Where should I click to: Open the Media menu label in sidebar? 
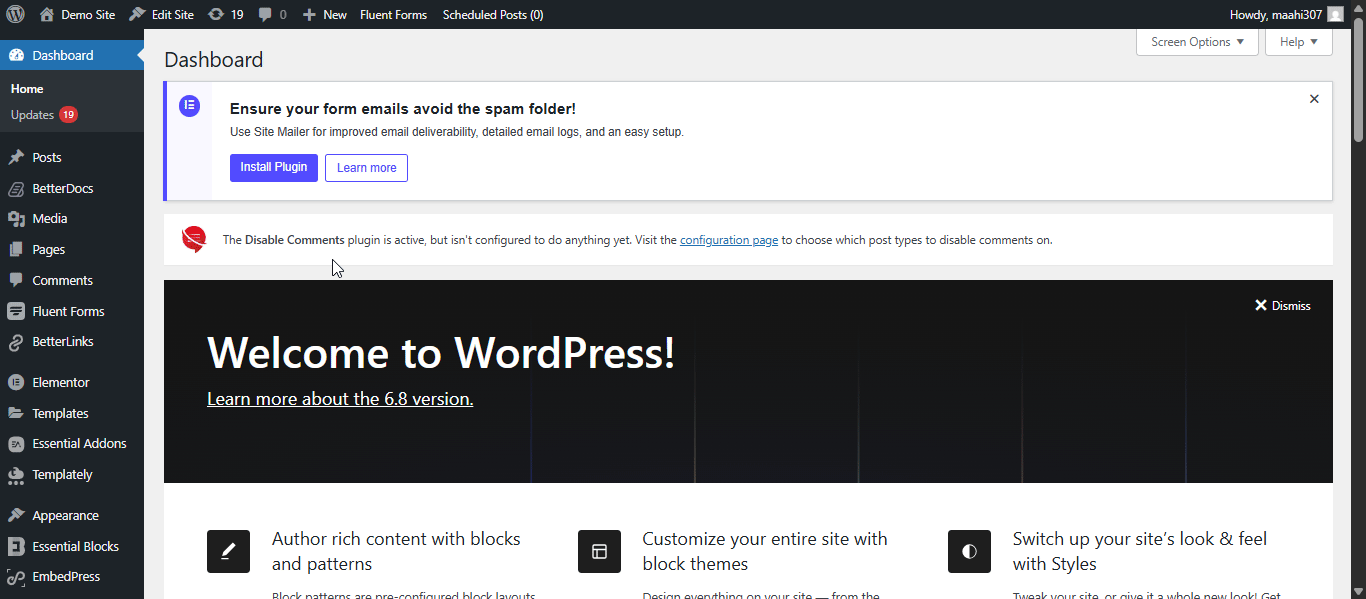[x=50, y=218]
